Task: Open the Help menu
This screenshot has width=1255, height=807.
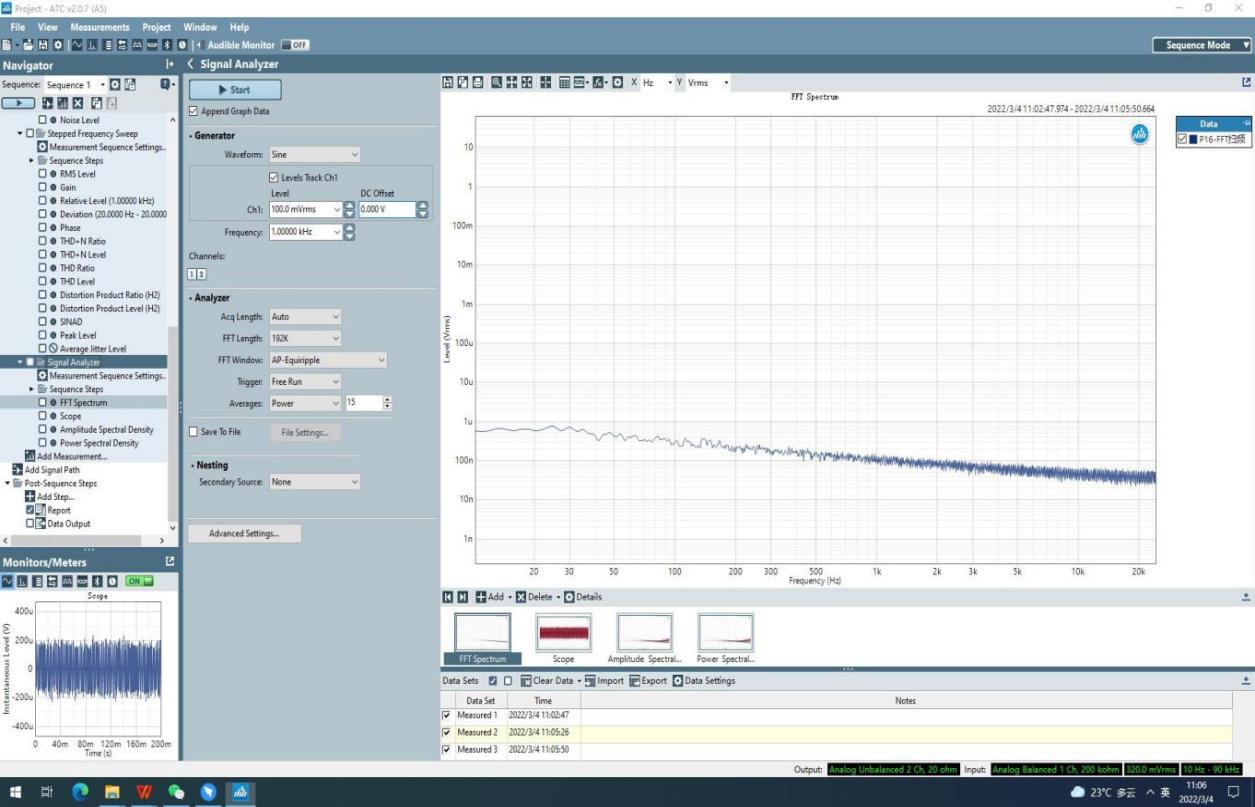Action: click(x=239, y=27)
